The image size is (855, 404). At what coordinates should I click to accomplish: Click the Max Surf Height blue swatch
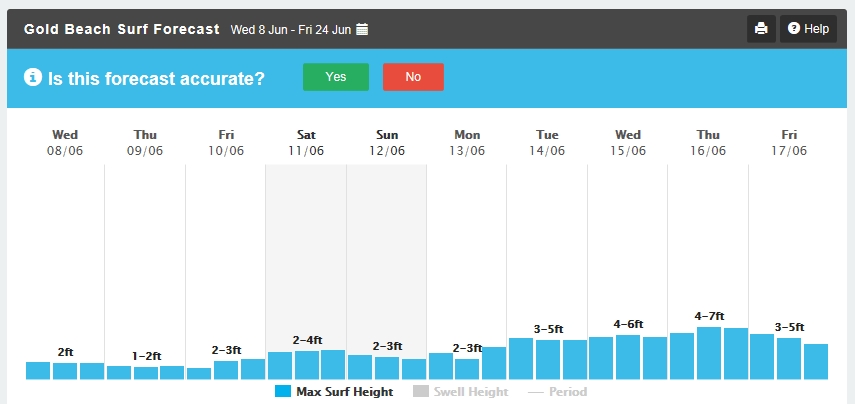tap(282, 392)
